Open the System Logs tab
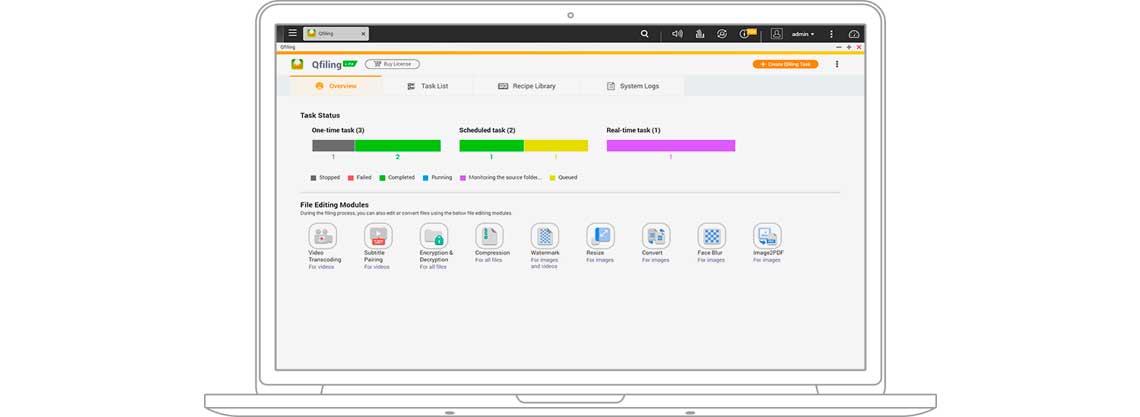Screen dimensions: 1140x417 [x=633, y=86]
